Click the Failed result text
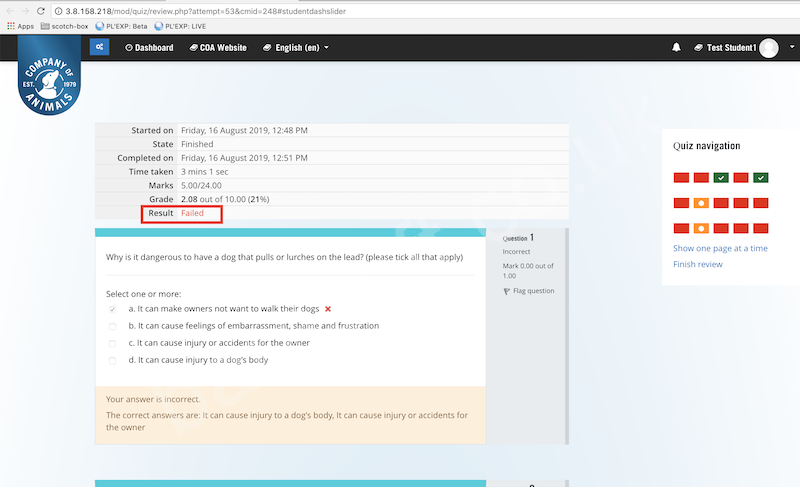 pyautogui.click(x=192, y=213)
